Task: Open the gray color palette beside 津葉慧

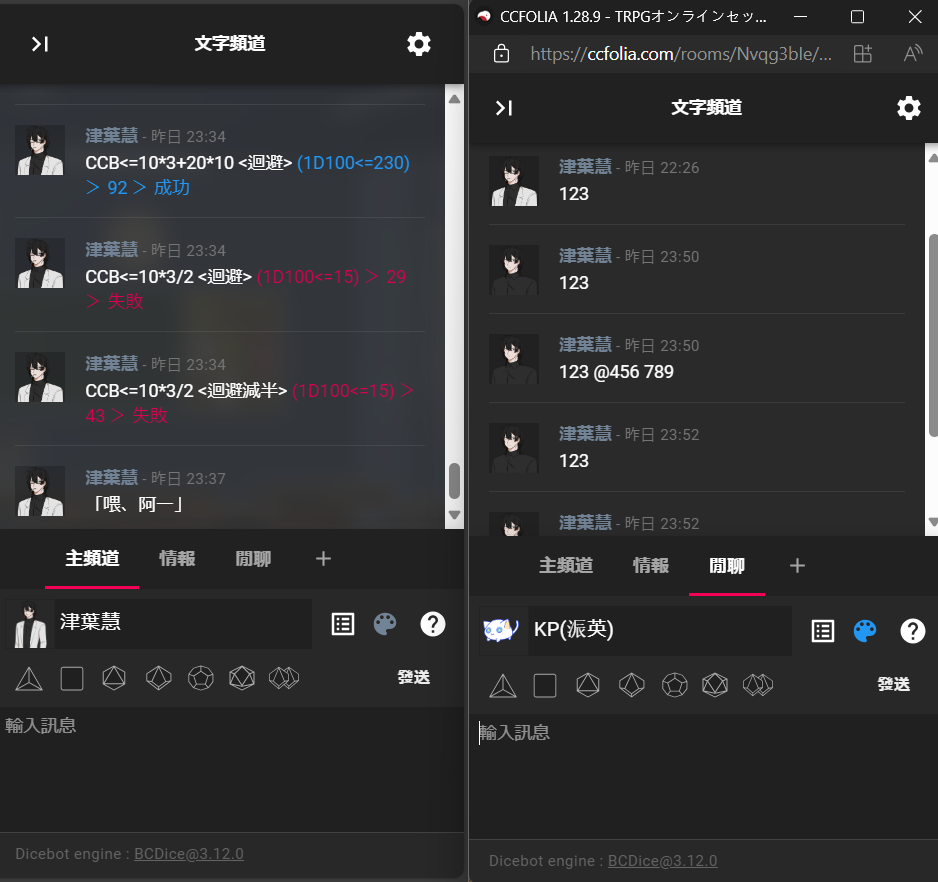Action: pyautogui.click(x=385, y=624)
